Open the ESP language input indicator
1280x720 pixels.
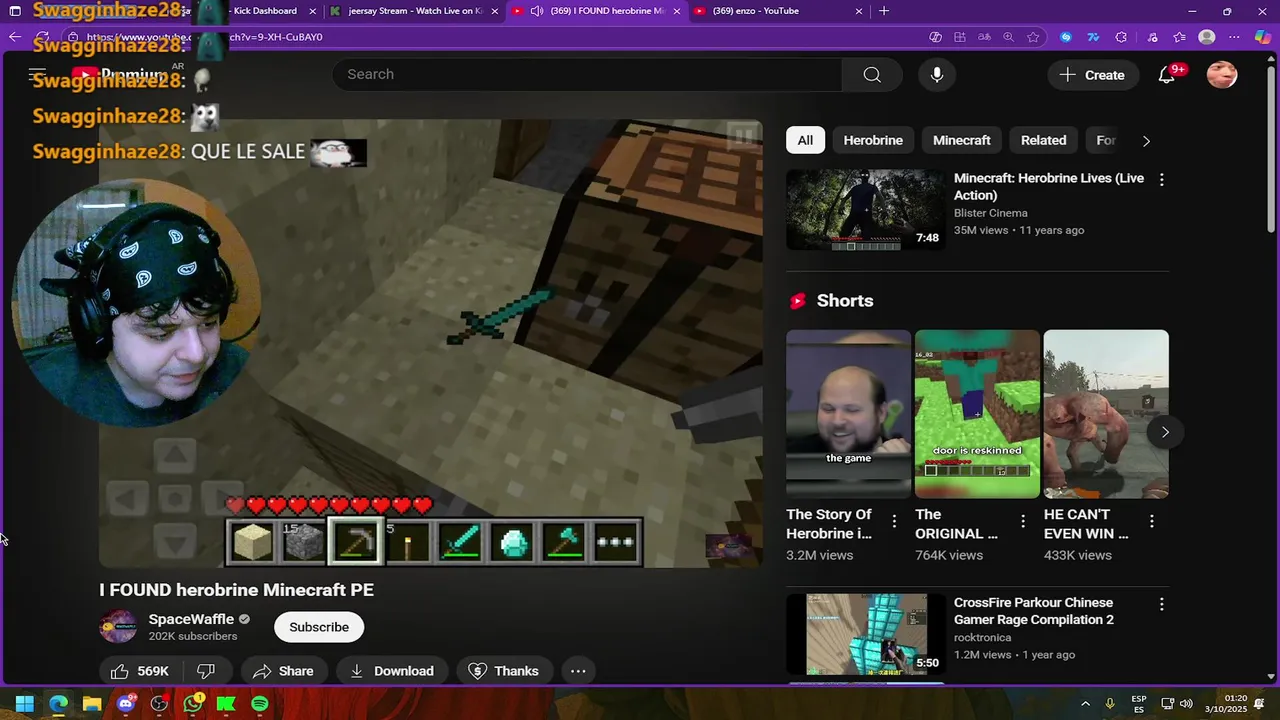tap(1139, 704)
